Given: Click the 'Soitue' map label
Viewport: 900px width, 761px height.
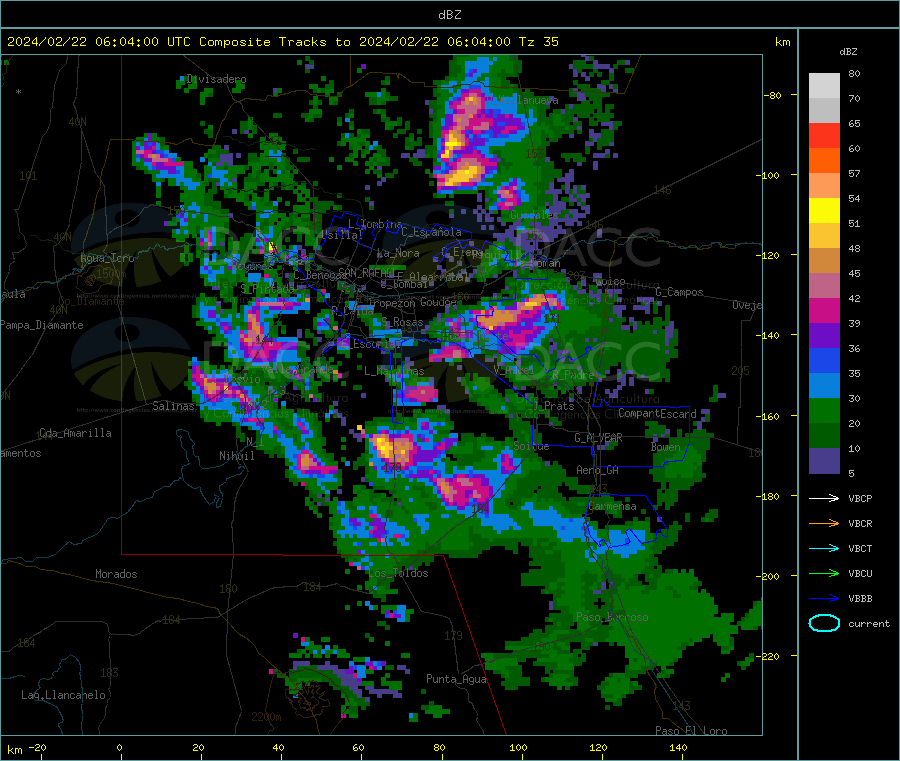Looking at the screenshot, I should click(x=531, y=446).
